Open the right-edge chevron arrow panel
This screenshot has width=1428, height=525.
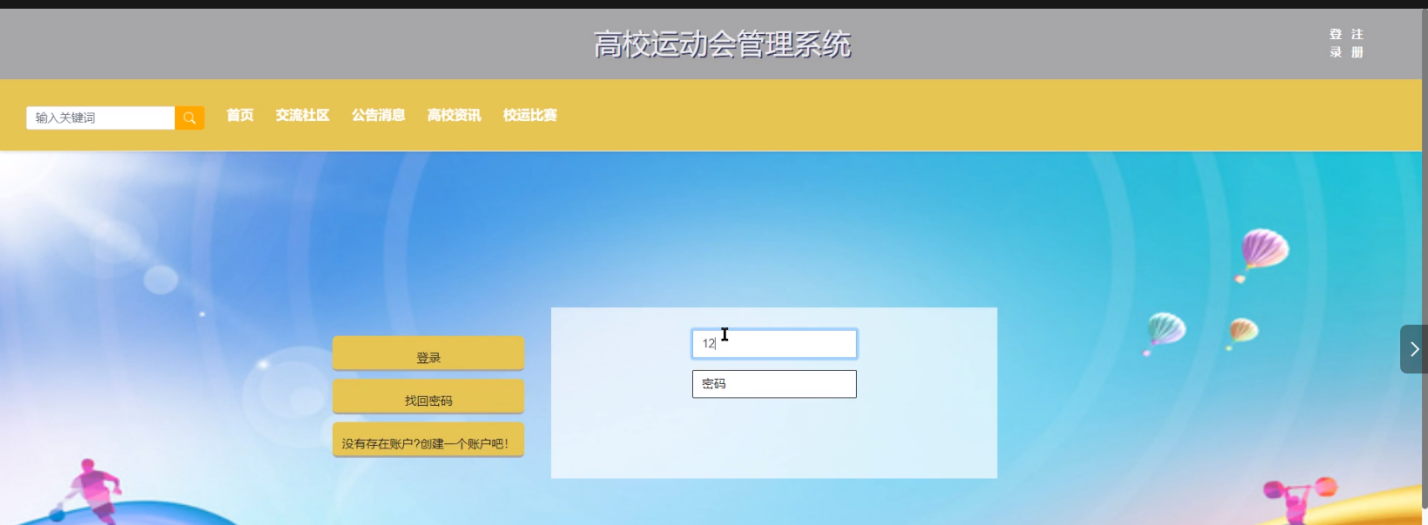[x=1414, y=349]
